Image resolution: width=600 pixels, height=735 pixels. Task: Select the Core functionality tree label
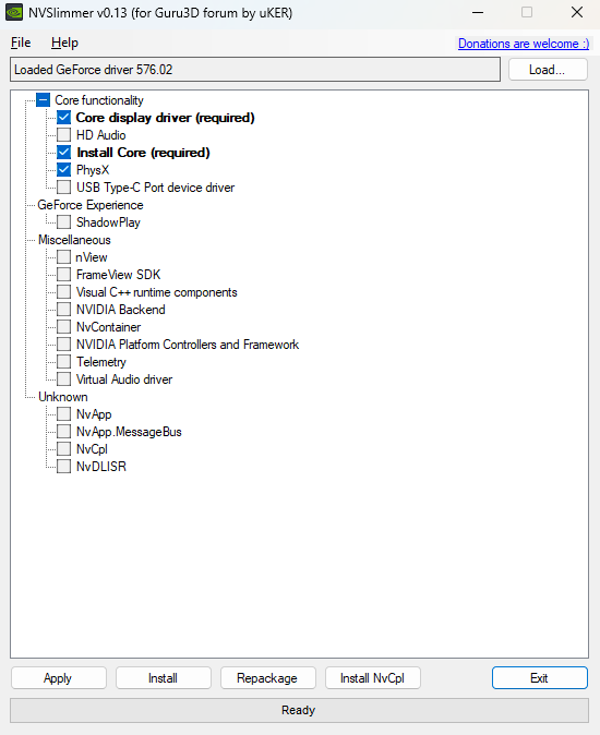point(99,100)
